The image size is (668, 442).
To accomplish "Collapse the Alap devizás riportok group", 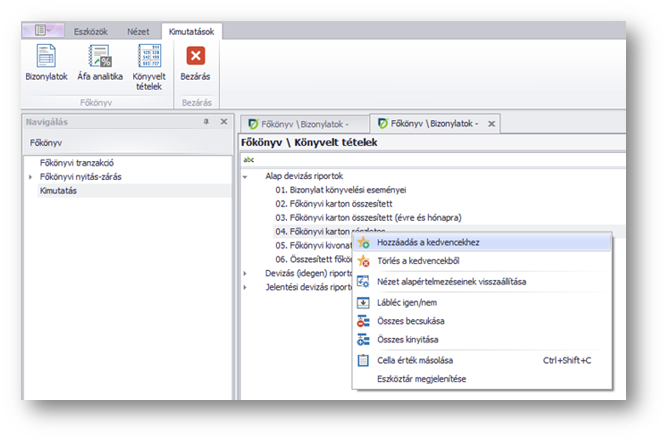I will (x=245, y=175).
